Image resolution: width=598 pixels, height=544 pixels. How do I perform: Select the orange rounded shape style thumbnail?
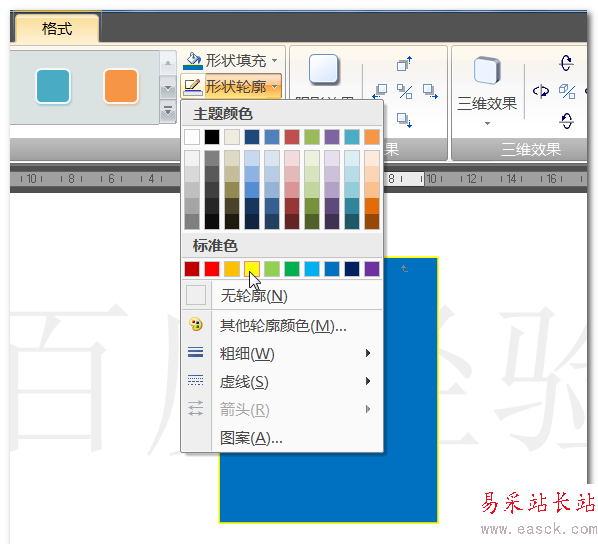pos(121,86)
